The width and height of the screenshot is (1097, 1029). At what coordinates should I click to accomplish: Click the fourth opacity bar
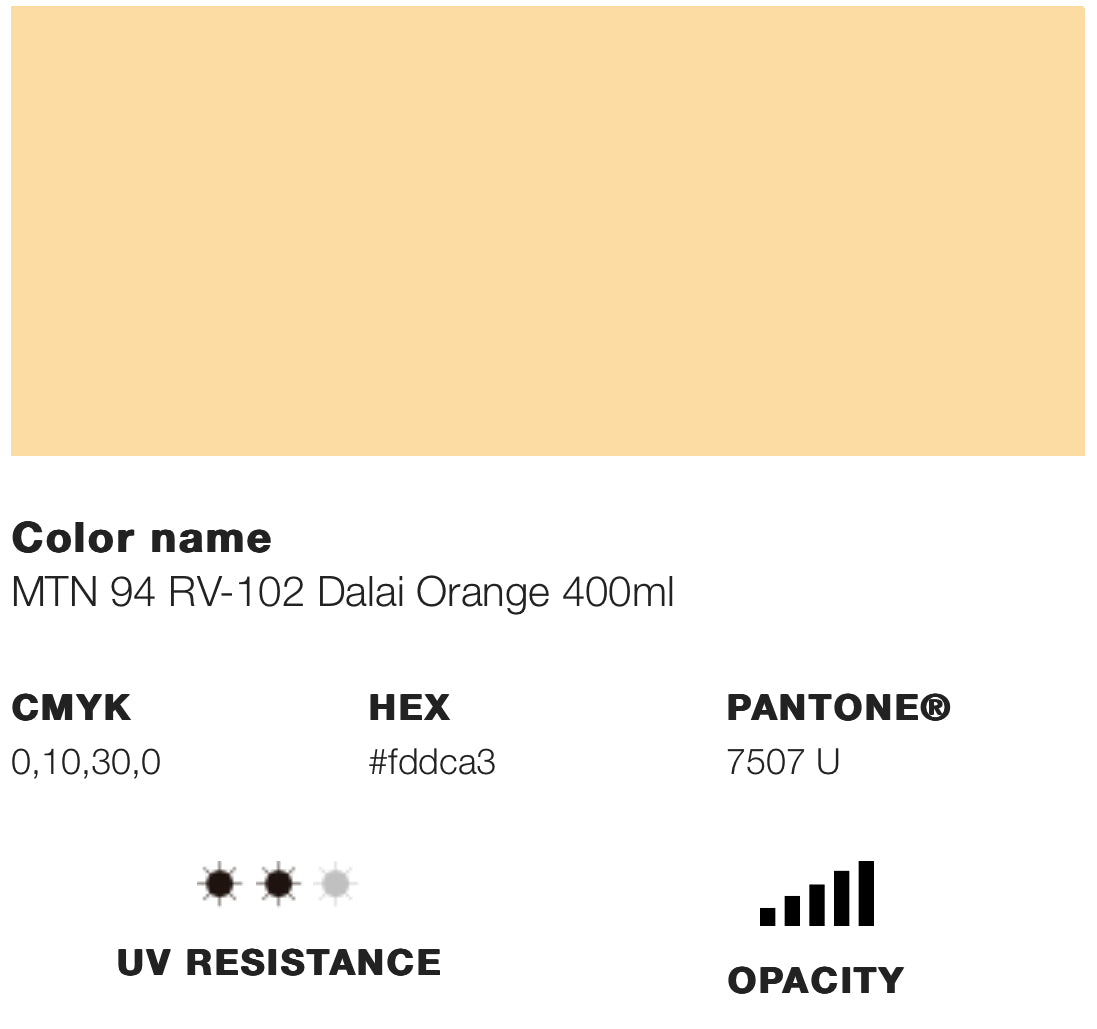coord(841,898)
